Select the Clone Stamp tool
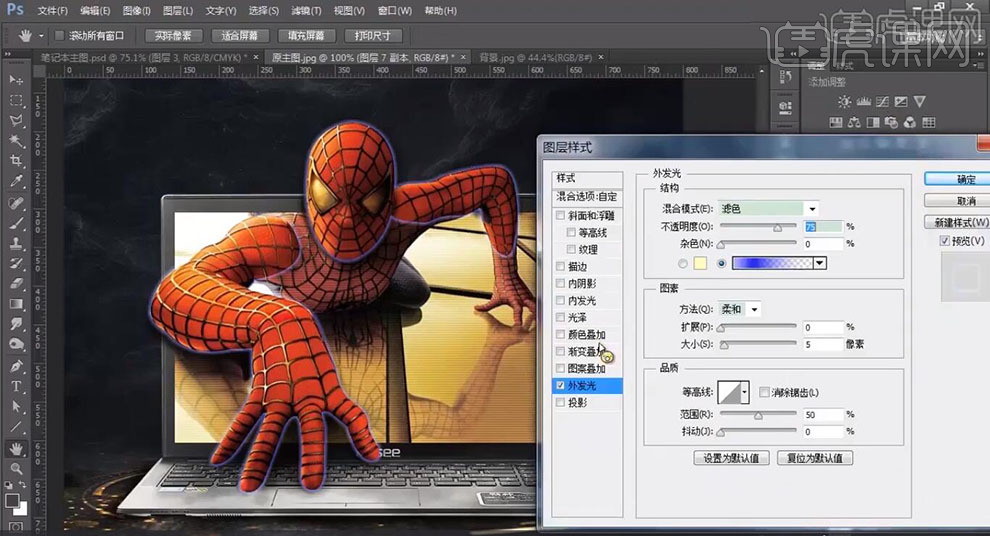The height and width of the screenshot is (536, 990). point(16,243)
